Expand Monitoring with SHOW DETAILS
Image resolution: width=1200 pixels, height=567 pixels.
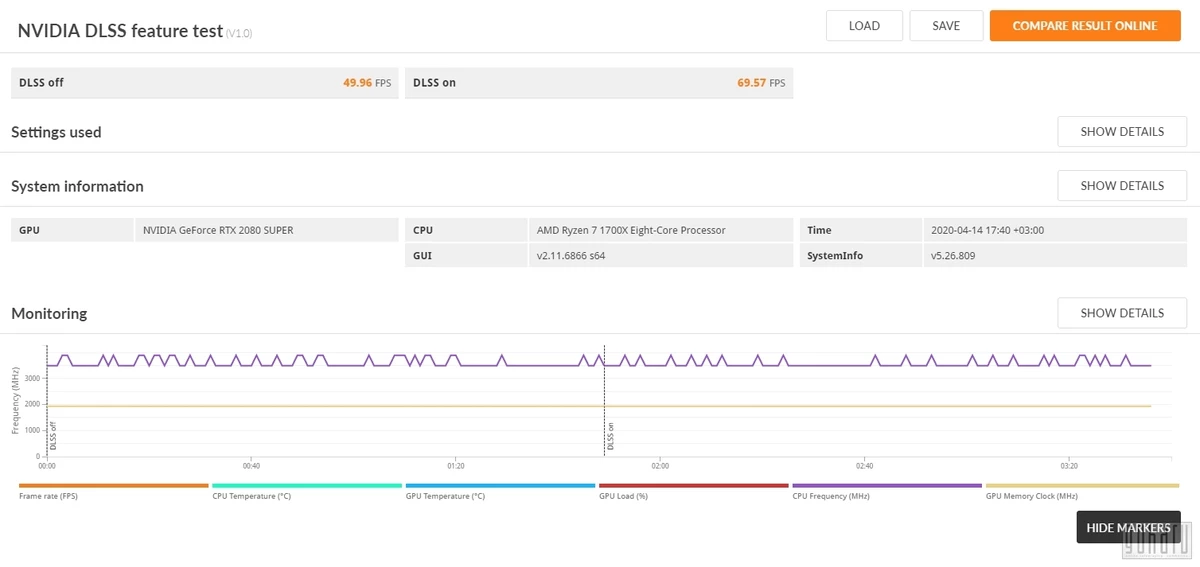(x=1122, y=313)
